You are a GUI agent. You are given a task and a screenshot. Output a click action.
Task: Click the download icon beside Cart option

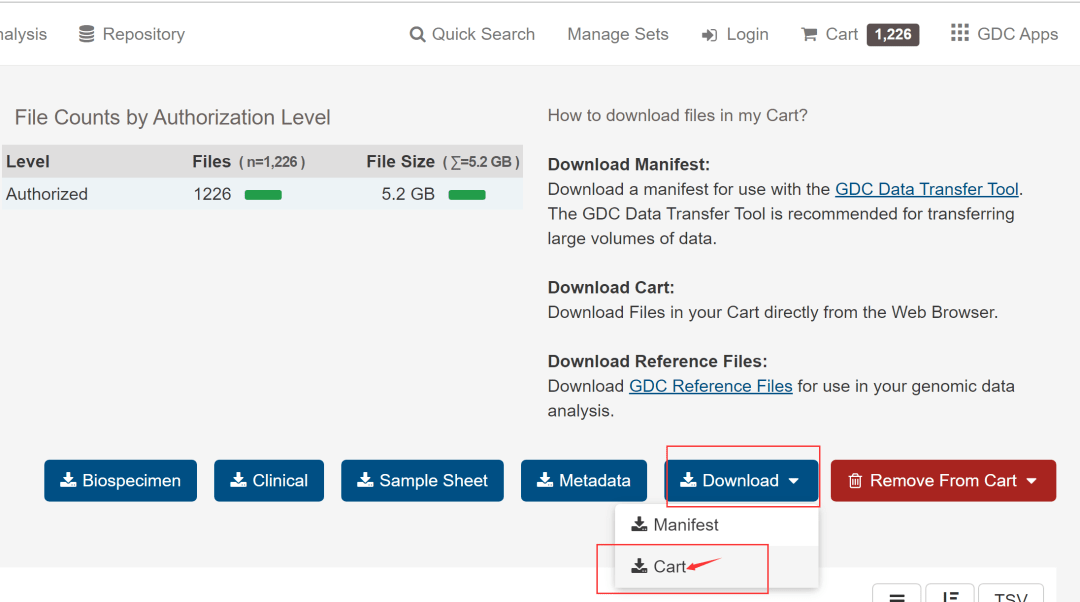639,566
